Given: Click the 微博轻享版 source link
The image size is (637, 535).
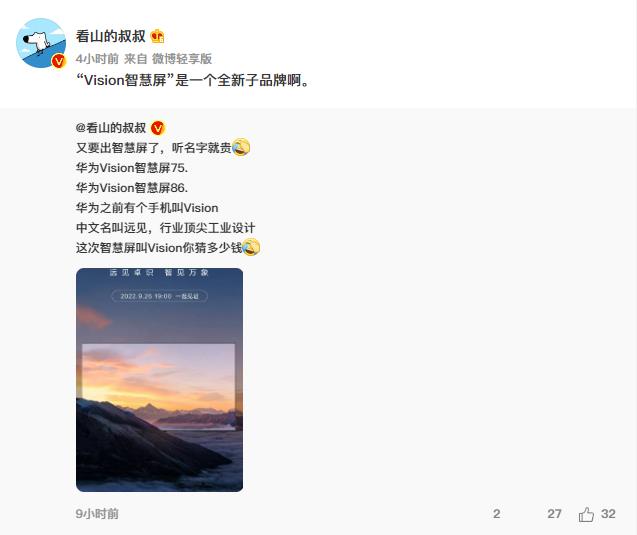Looking at the screenshot, I should [182, 59].
